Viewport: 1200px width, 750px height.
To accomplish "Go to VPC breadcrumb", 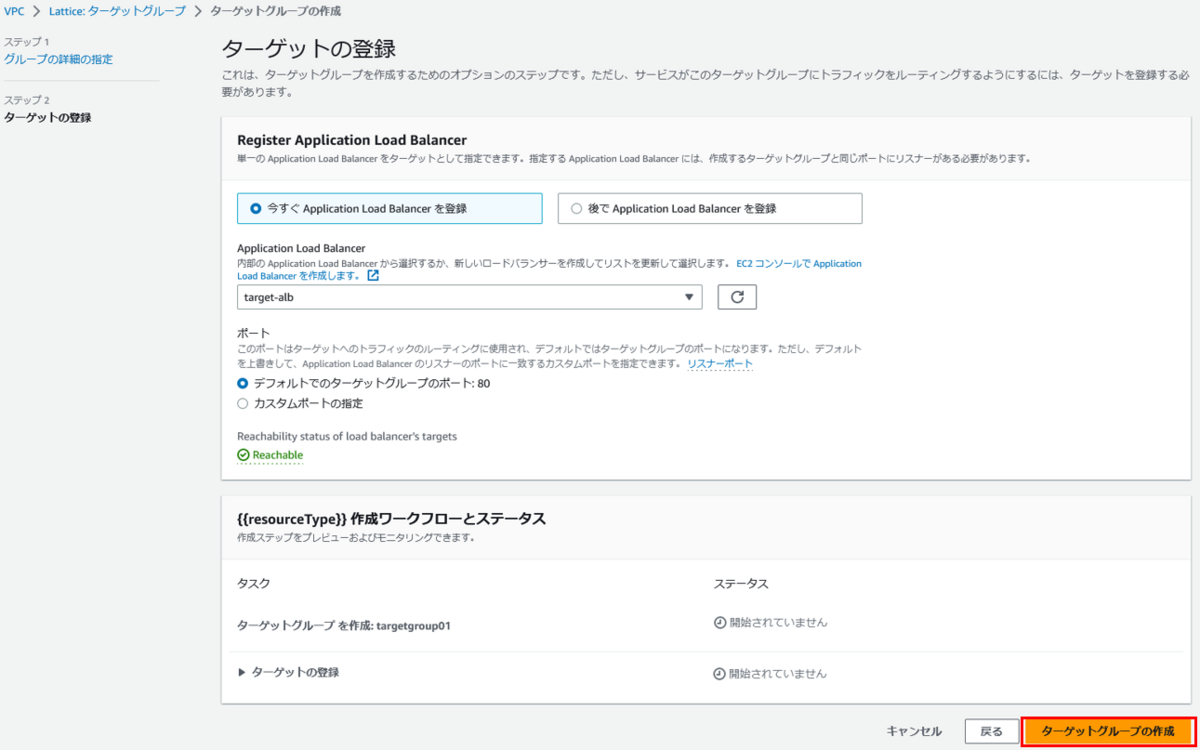I will tap(14, 11).
